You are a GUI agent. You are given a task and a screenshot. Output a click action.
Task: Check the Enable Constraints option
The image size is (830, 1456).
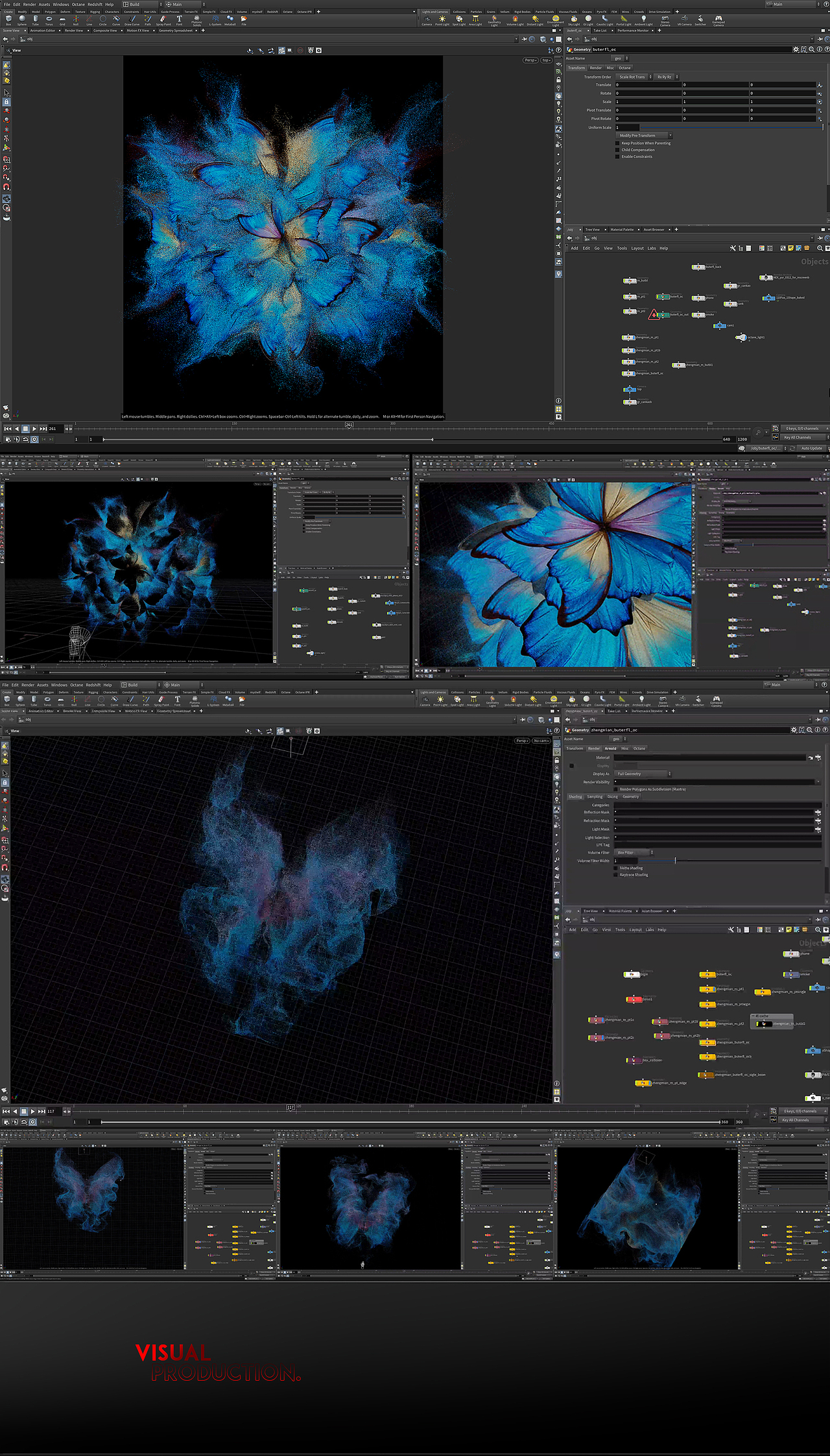click(x=617, y=156)
